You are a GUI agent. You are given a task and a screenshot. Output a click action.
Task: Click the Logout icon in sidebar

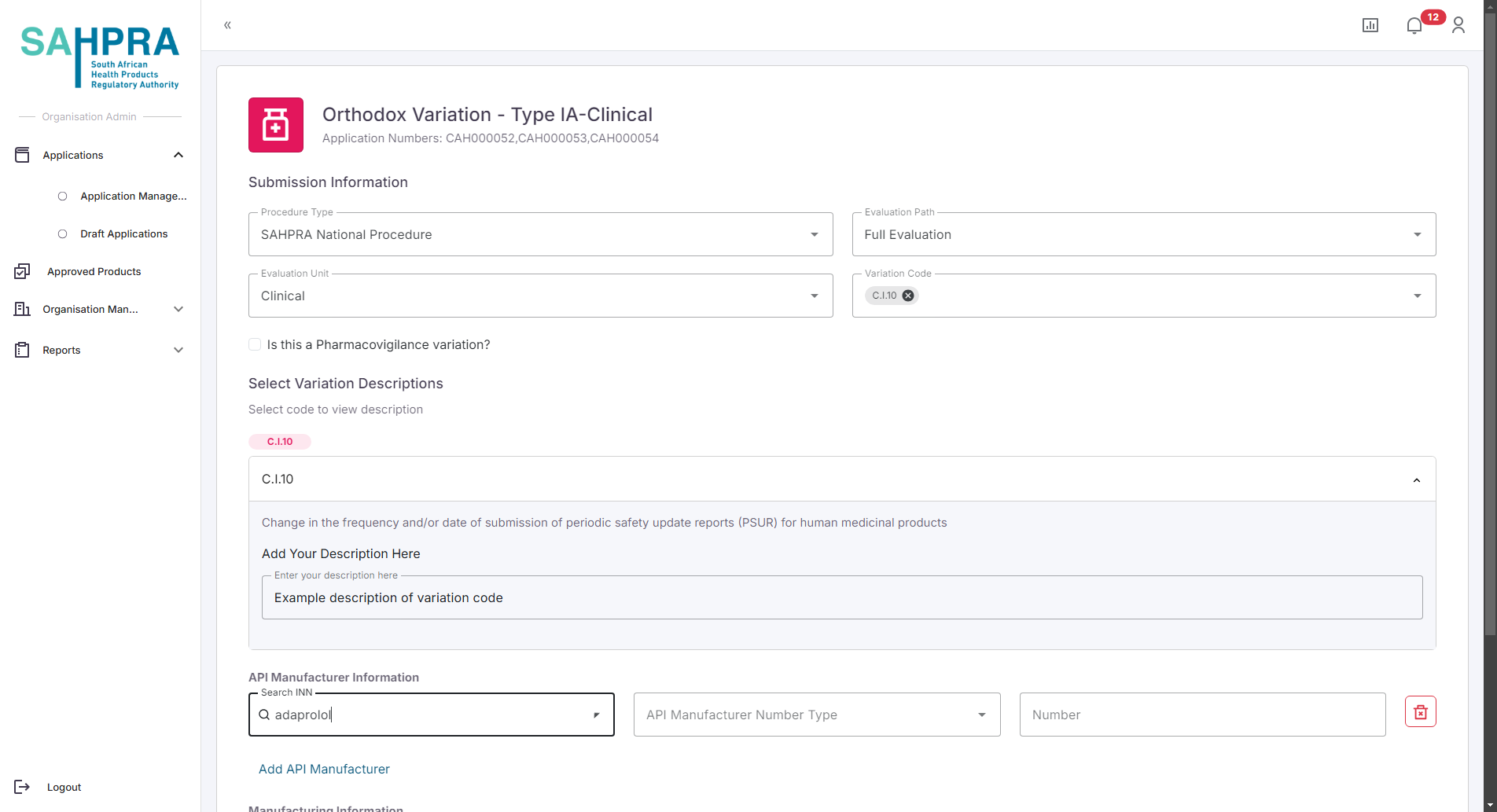[x=22, y=787]
